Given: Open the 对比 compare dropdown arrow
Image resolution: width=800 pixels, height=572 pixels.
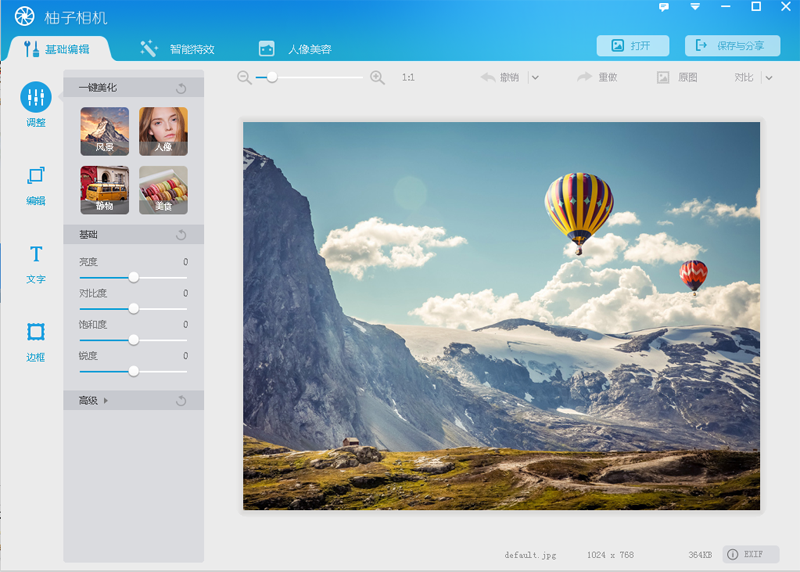Looking at the screenshot, I should tap(769, 77).
